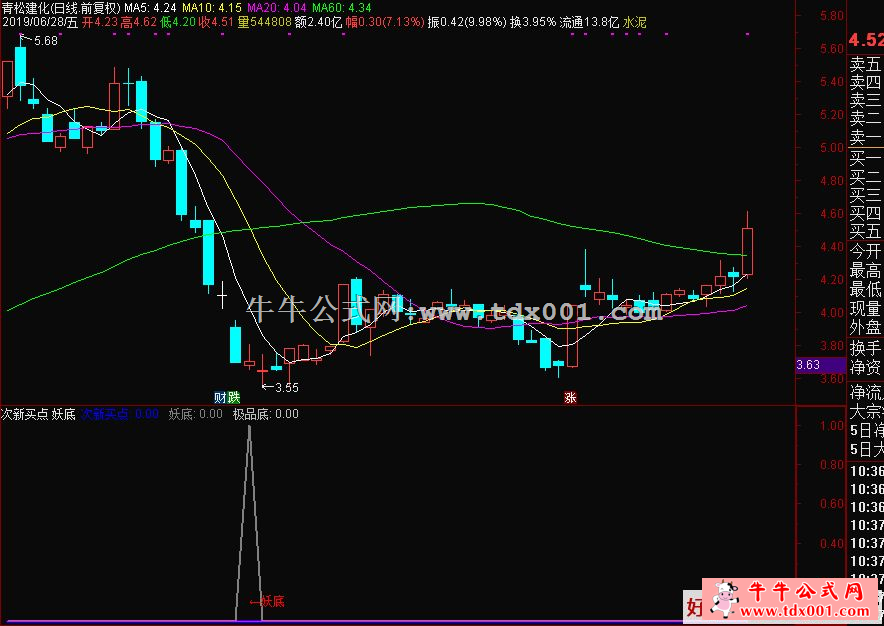Image resolution: width=884 pixels, height=626 pixels.
Task: Click the 5.68 high price label
Action: click(x=46, y=41)
